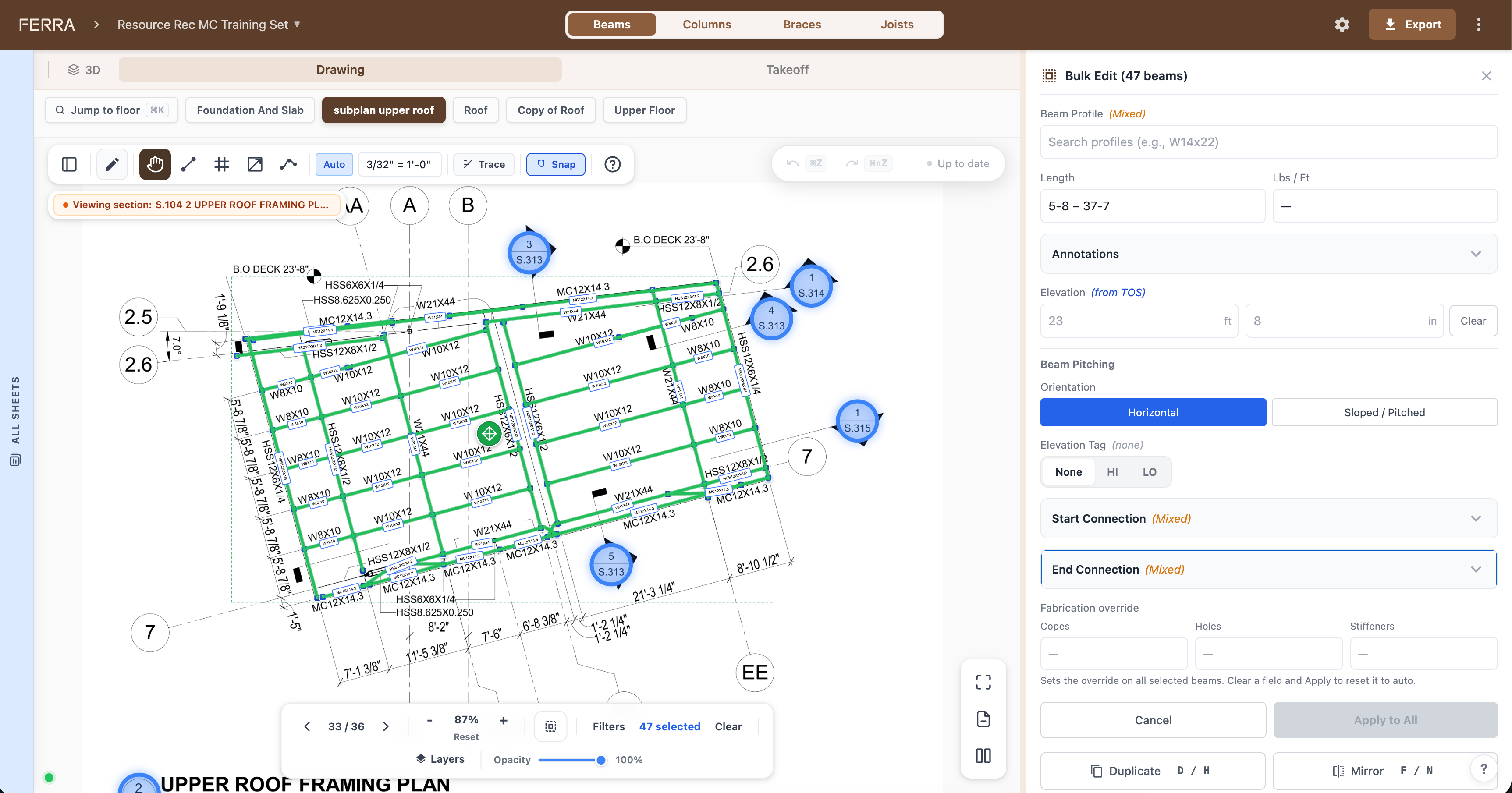The image size is (1512, 793).
Task: Select the diagonal box tool
Action: pos(255,164)
